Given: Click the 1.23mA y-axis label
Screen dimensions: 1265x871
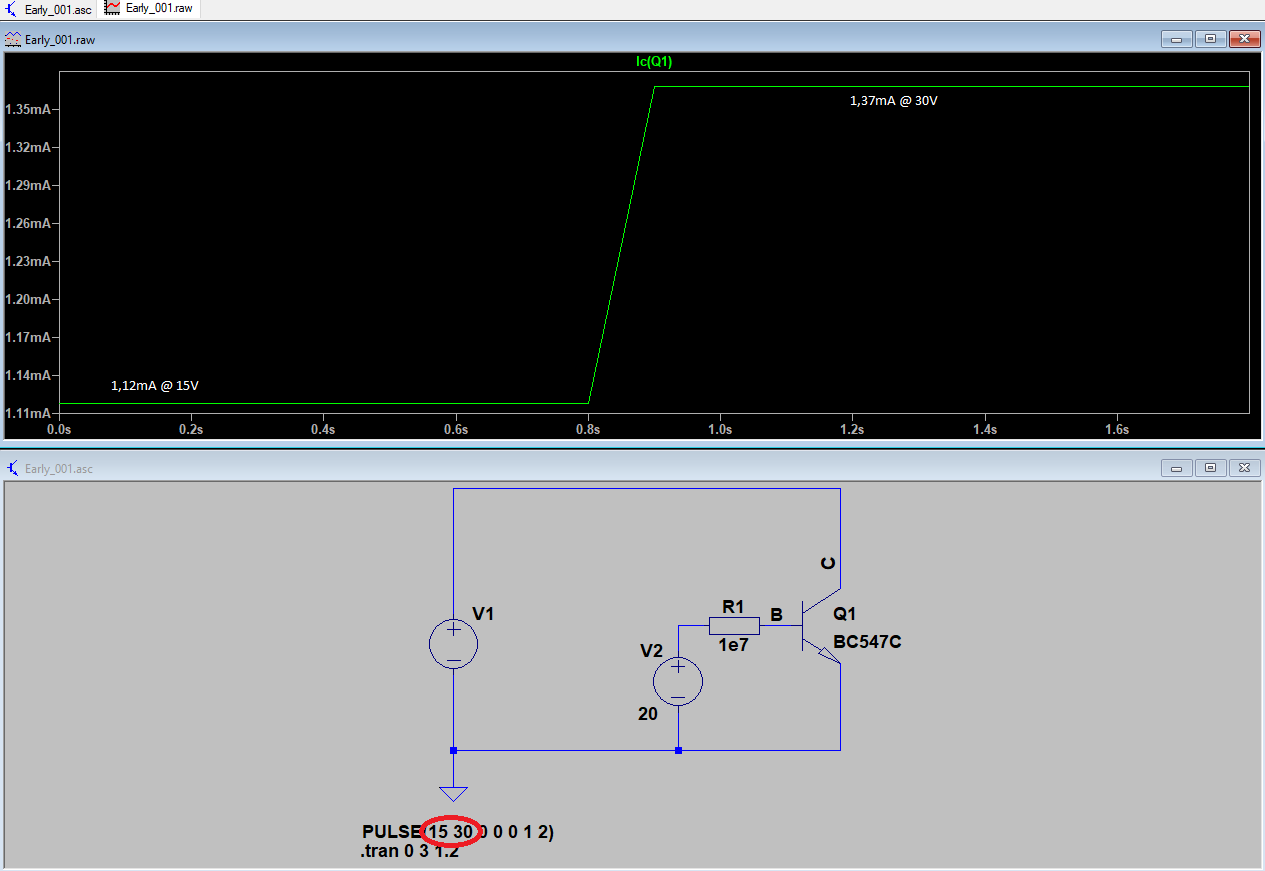Looking at the screenshot, I should 27,261.
